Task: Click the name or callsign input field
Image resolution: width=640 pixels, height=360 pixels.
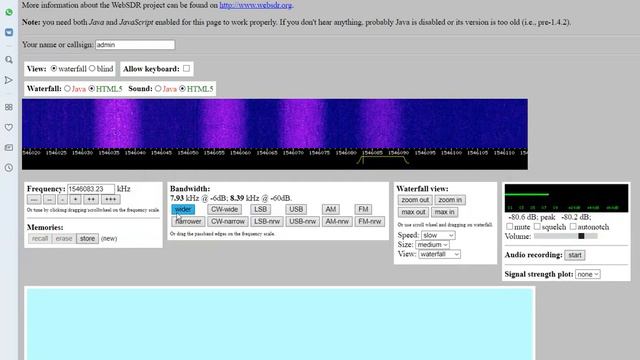Action: tap(135, 45)
